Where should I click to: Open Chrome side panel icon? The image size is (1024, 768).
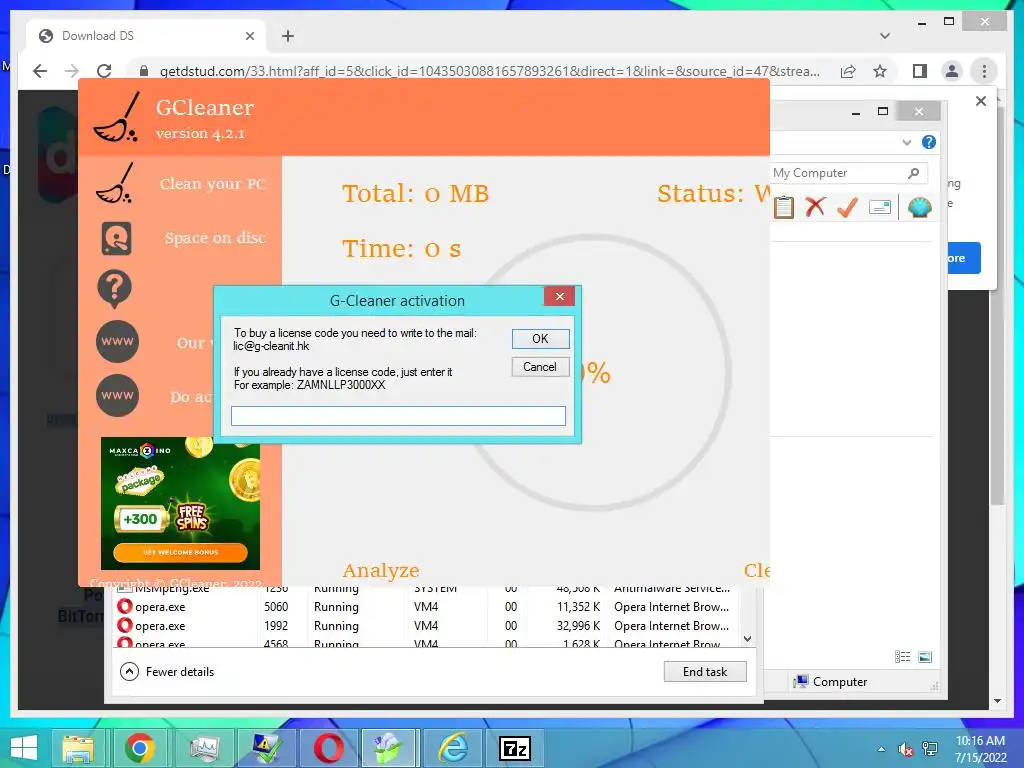click(x=920, y=71)
